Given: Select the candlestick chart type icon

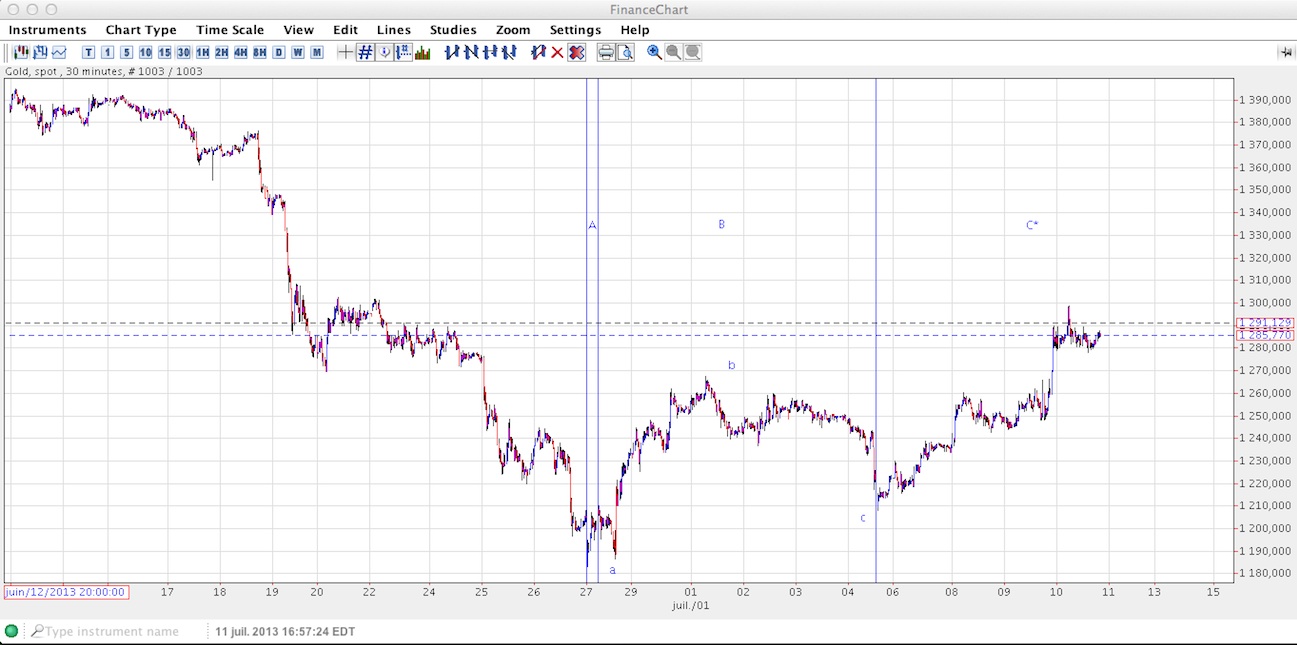Looking at the screenshot, I should [x=21, y=52].
